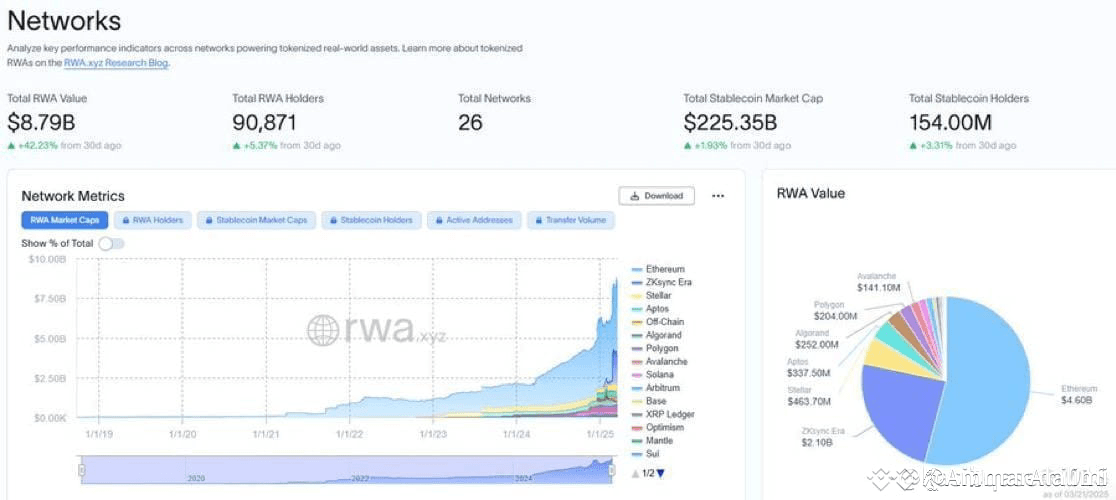Image resolution: width=1116 pixels, height=500 pixels.
Task: Toggle the Sui legend entry
Action: click(x=646, y=454)
